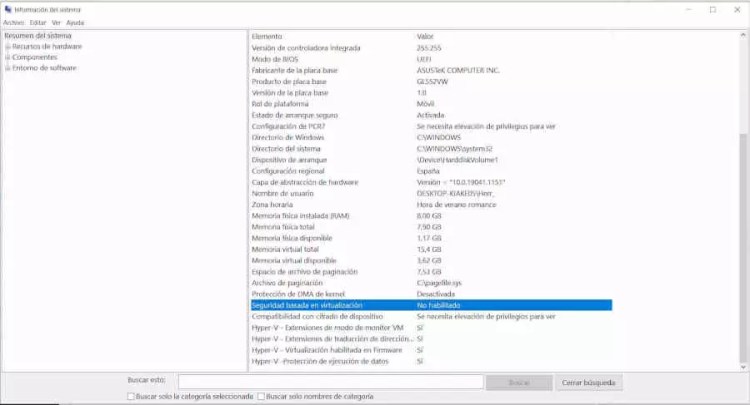
Task: Expand Entorno de software node
Action: click(x=8, y=68)
